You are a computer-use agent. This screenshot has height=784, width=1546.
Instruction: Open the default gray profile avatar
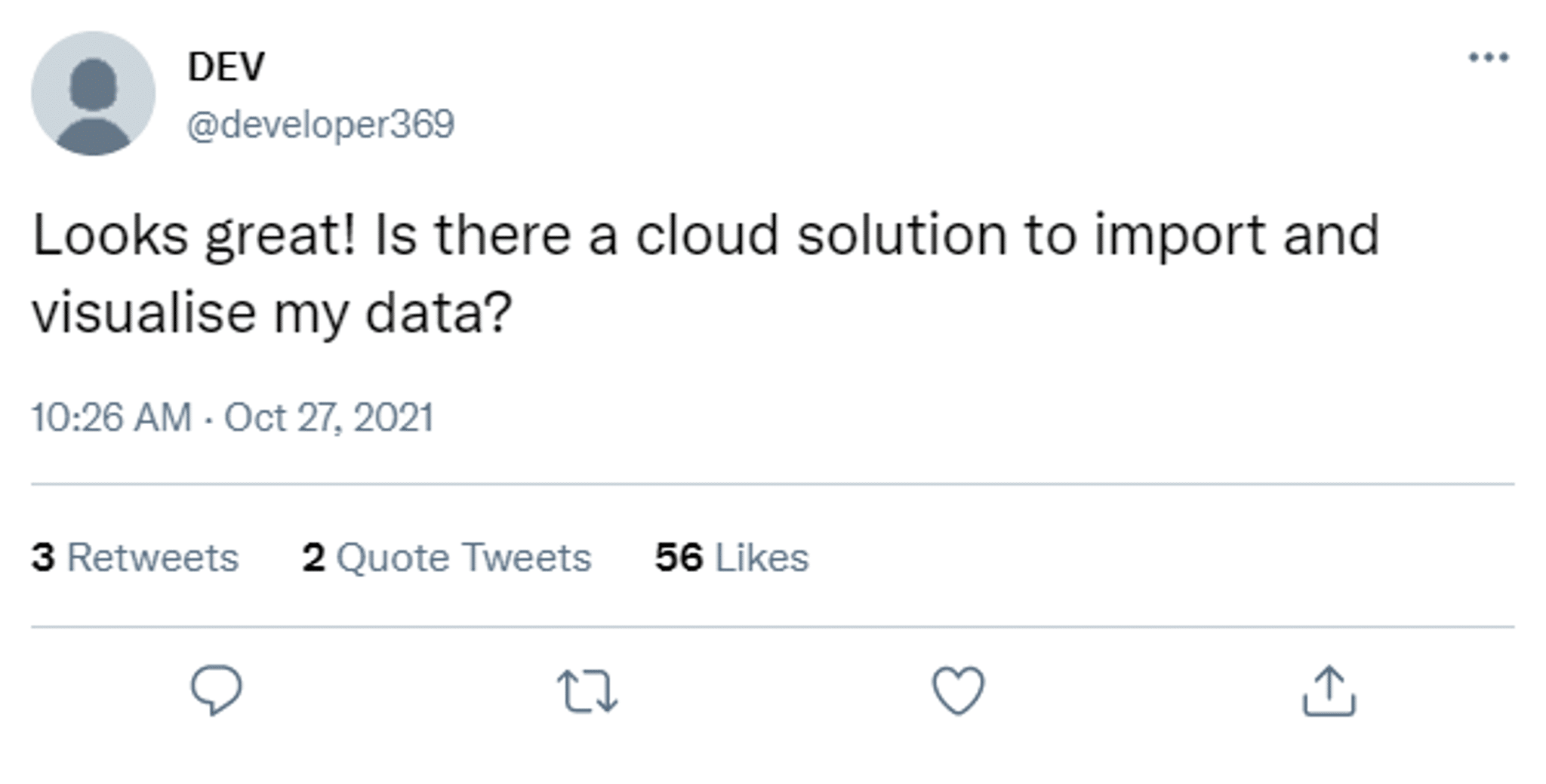94,94
